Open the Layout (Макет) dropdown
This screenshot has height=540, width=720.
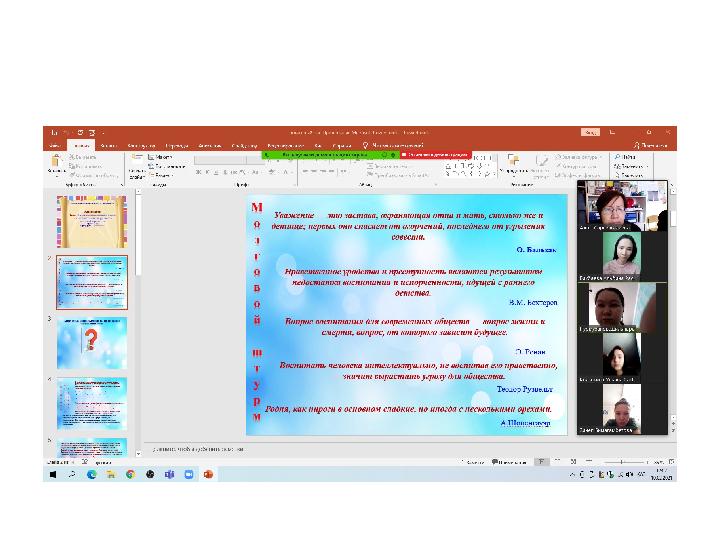point(160,157)
